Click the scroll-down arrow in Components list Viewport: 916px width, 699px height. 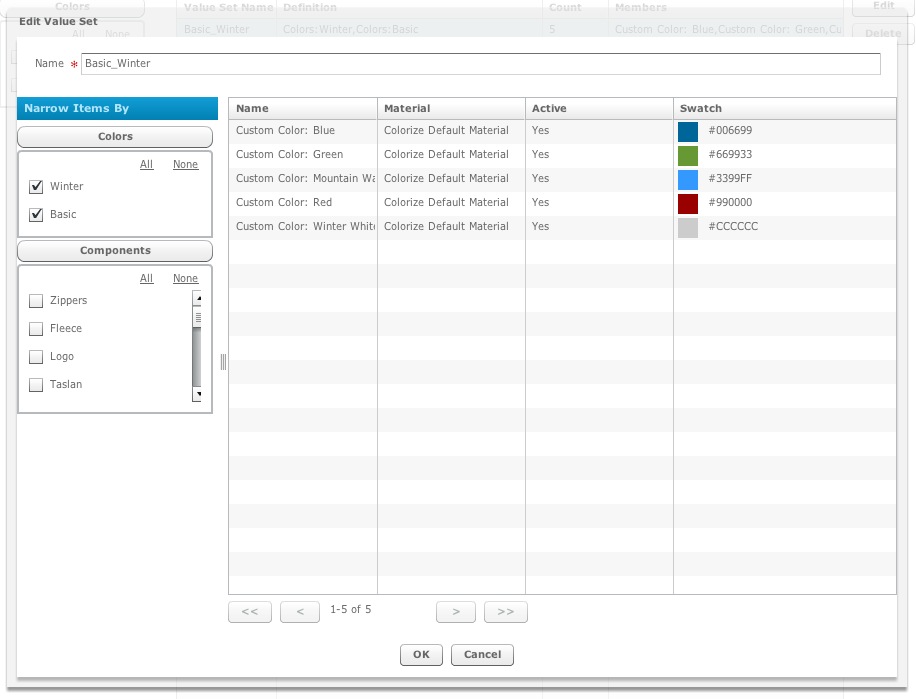(198, 394)
